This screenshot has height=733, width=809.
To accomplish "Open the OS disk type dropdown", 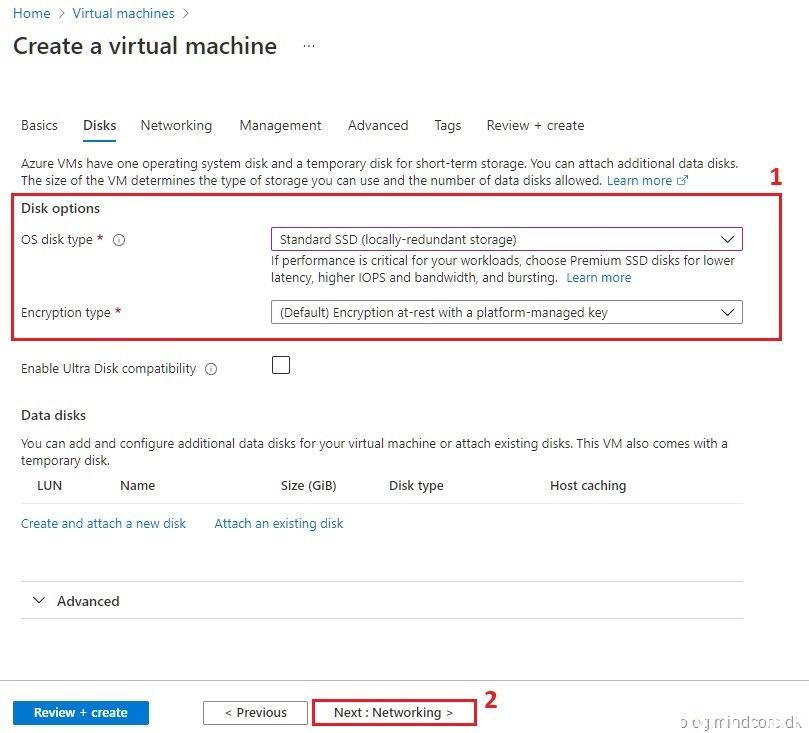I will [x=506, y=239].
